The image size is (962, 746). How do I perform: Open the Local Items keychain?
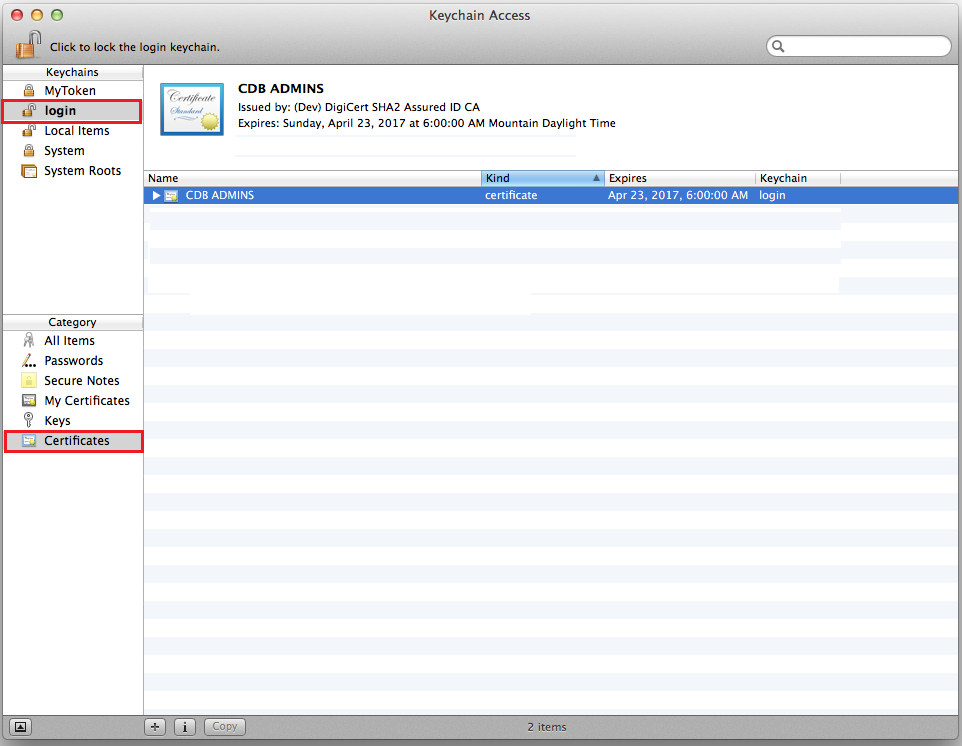(76, 131)
